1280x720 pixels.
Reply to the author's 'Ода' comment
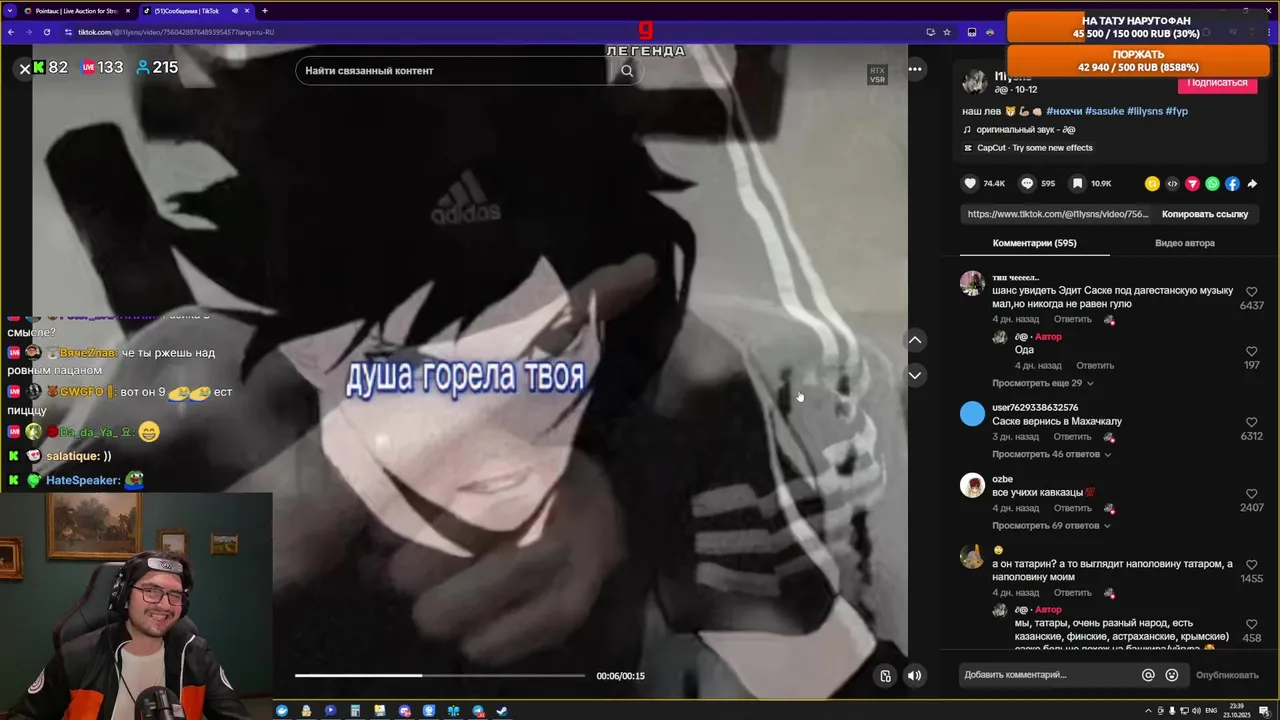click(1095, 365)
